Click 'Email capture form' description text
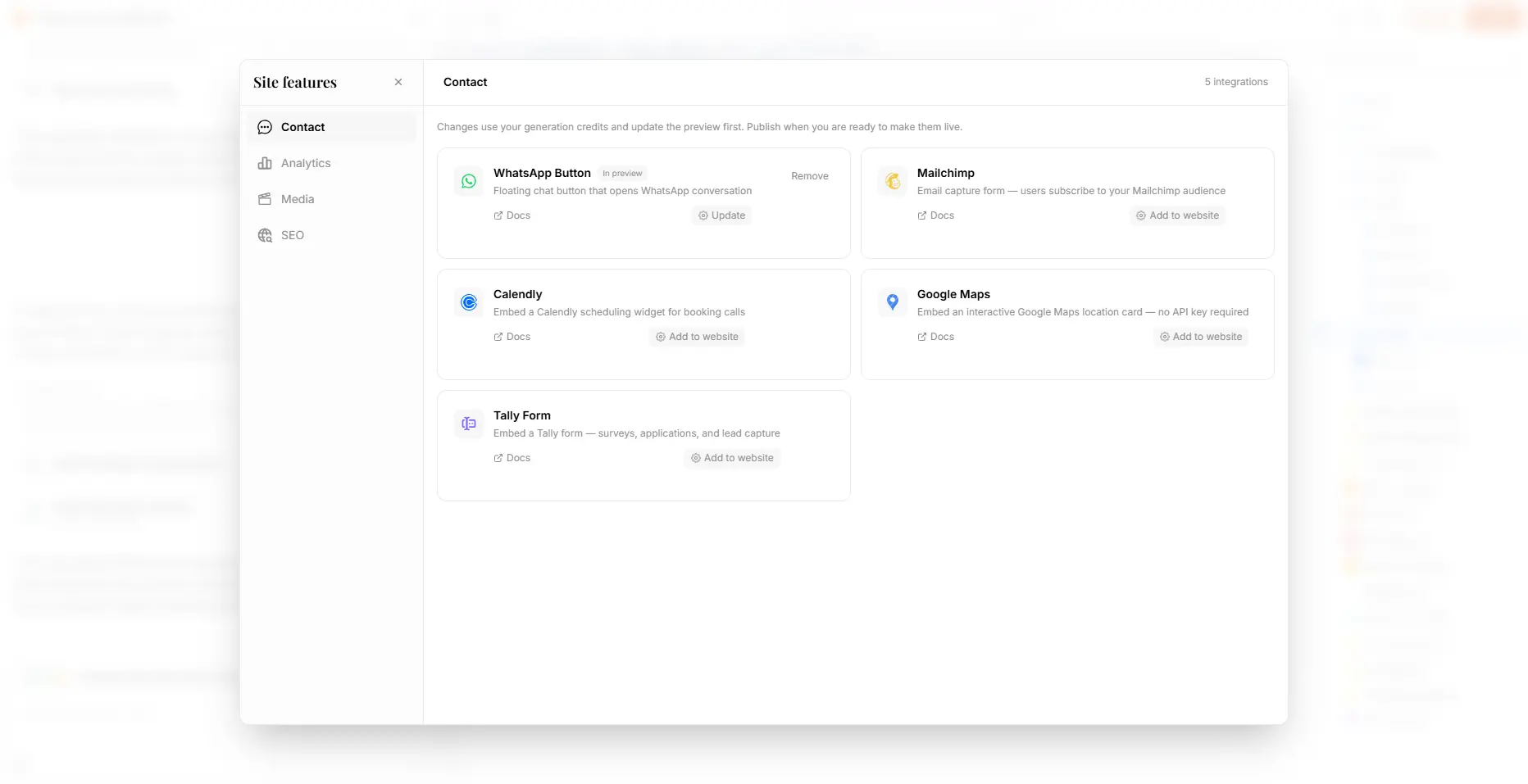The width and height of the screenshot is (1528, 784). point(1071,191)
